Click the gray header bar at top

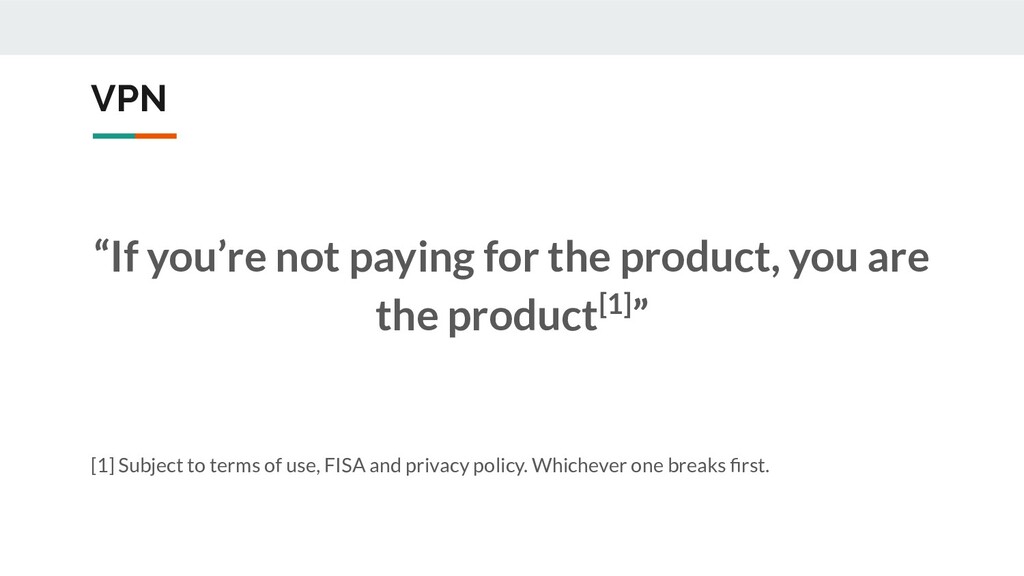tap(512, 27)
